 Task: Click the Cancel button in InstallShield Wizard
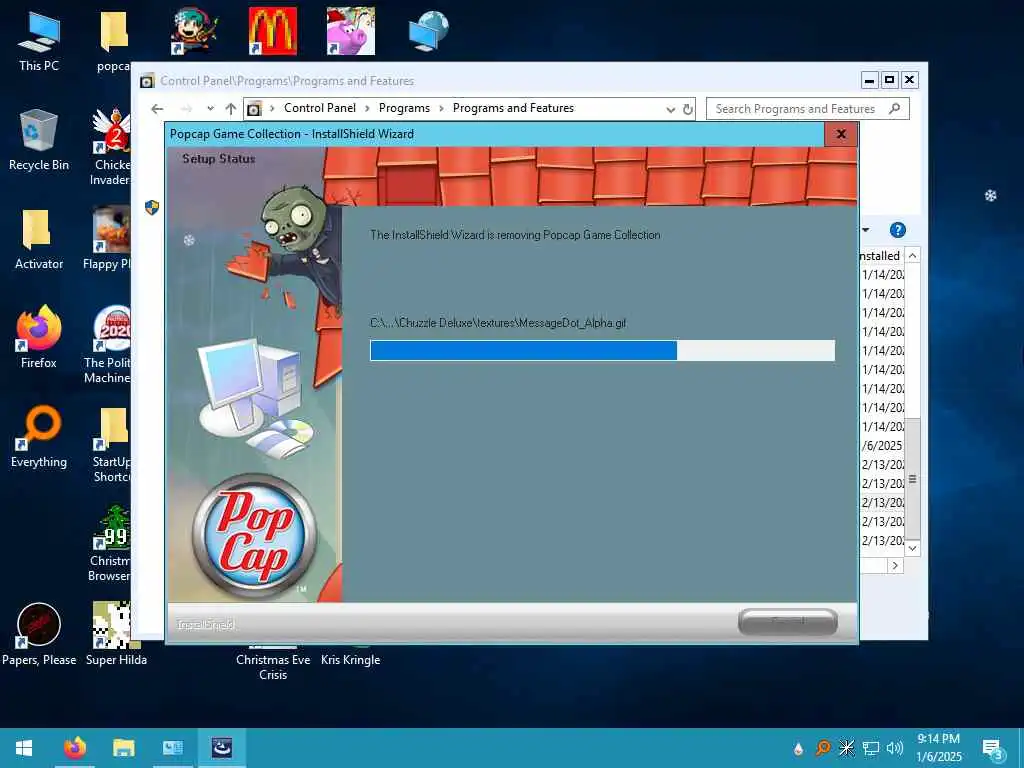788,621
